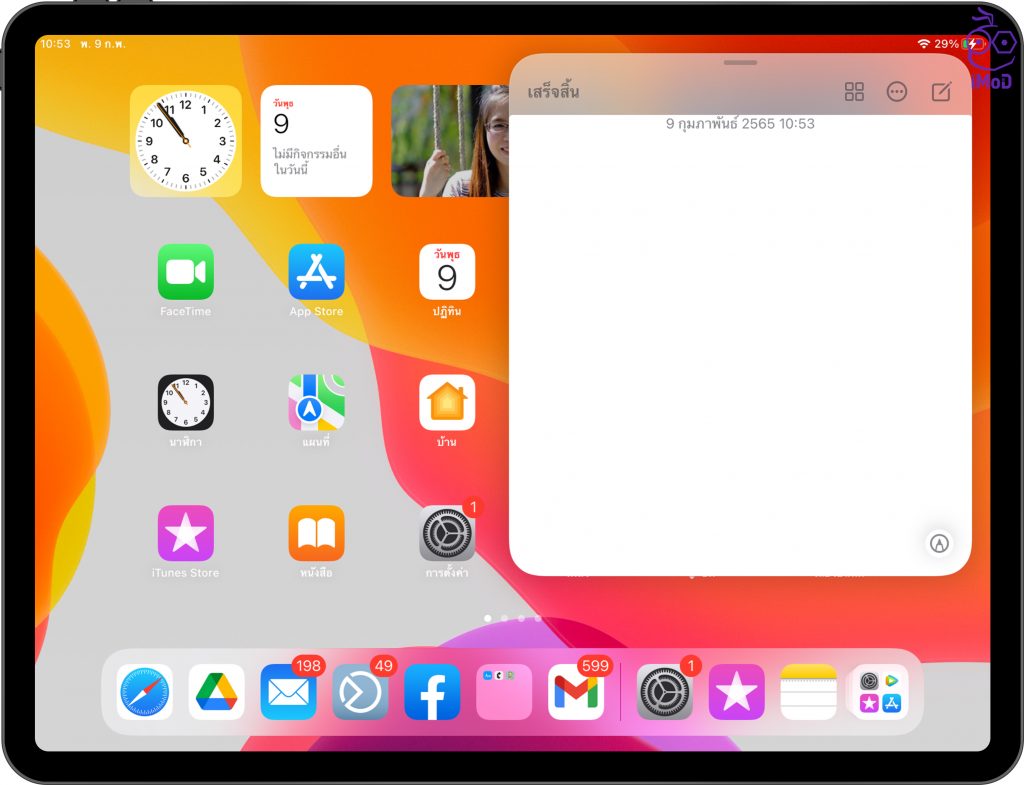Tap the markup pen tool icon

[x=938, y=543]
